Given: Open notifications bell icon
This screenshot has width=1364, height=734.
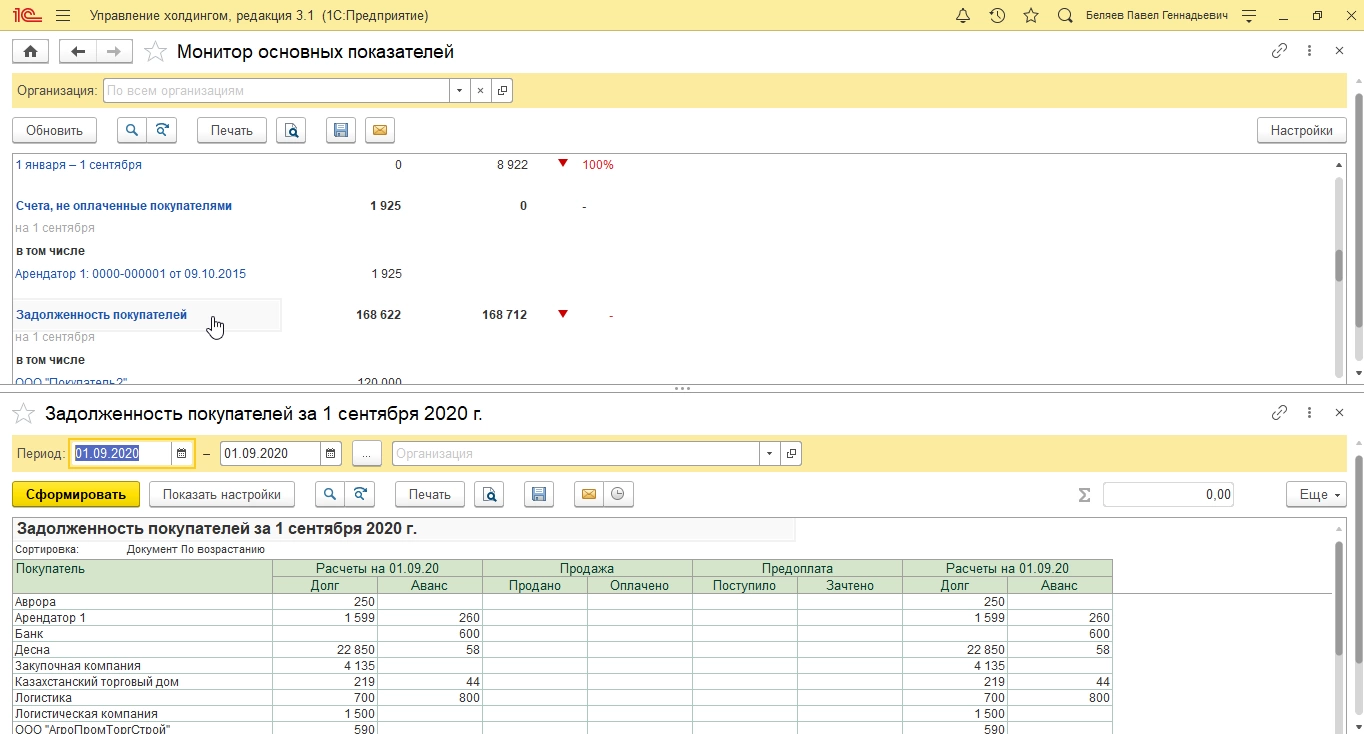Looking at the screenshot, I should (963, 16).
